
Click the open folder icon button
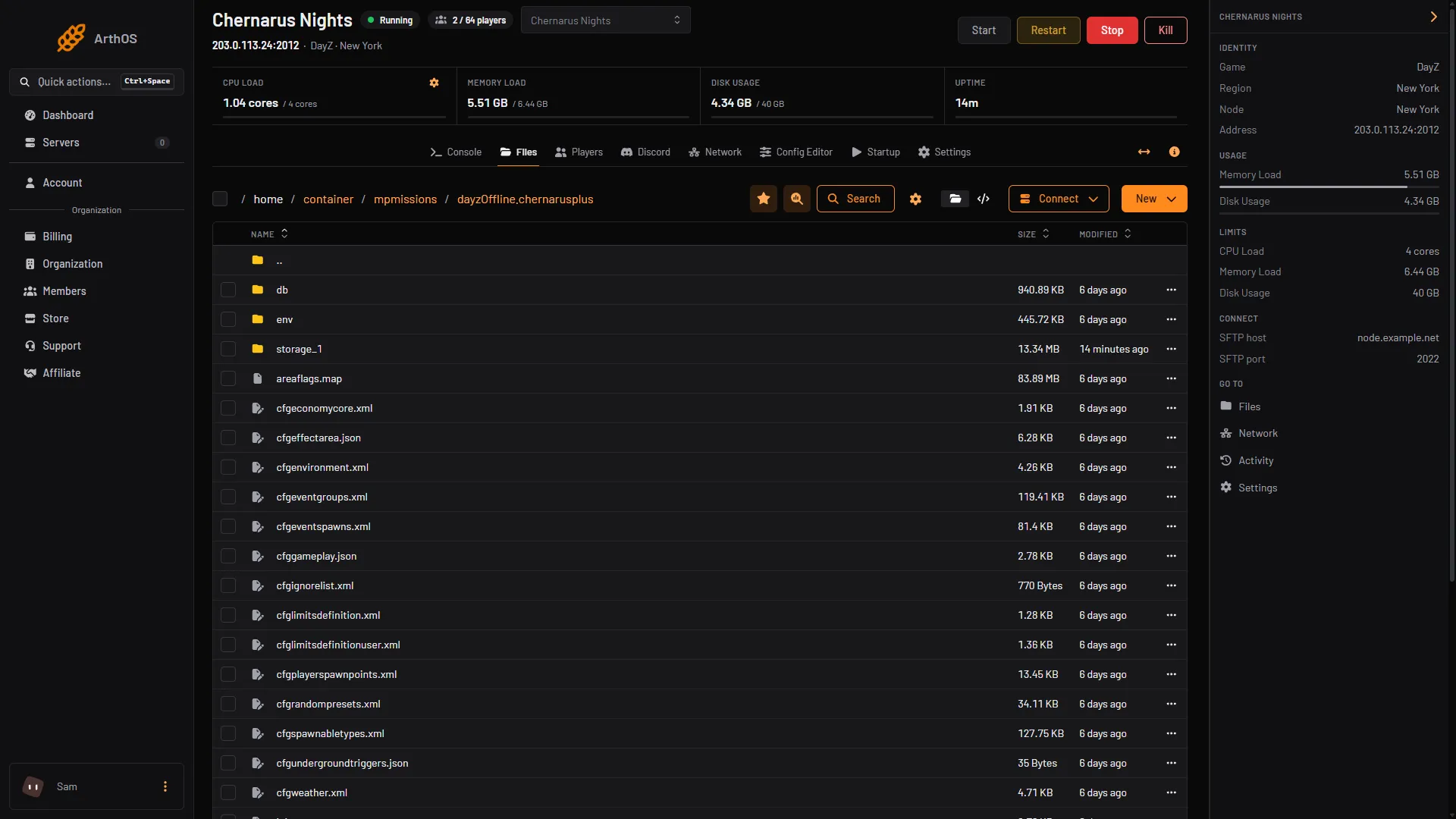click(x=955, y=199)
